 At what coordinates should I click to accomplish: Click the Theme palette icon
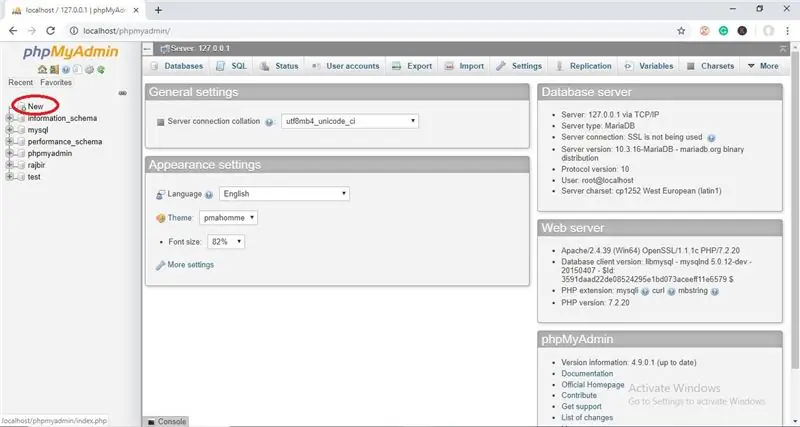coord(161,218)
